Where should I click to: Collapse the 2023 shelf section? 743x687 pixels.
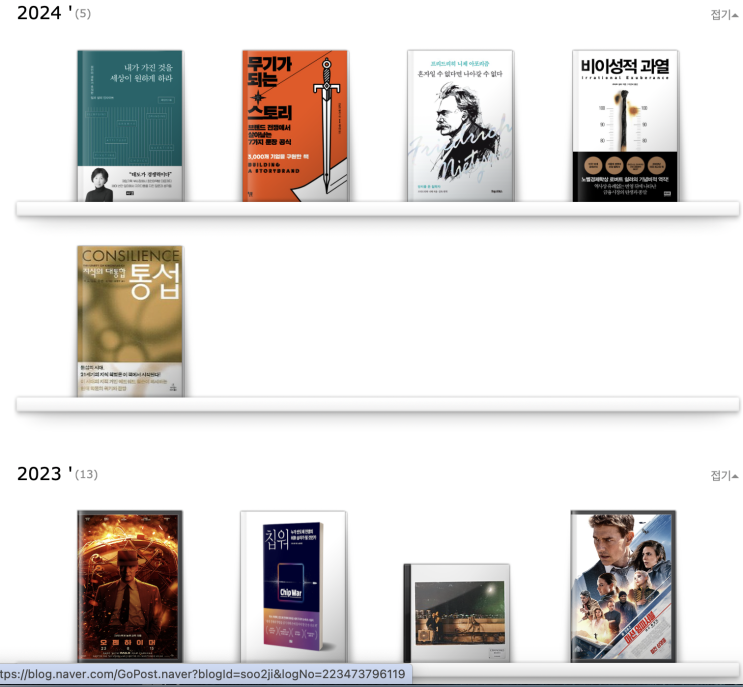[x=724, y=475]
